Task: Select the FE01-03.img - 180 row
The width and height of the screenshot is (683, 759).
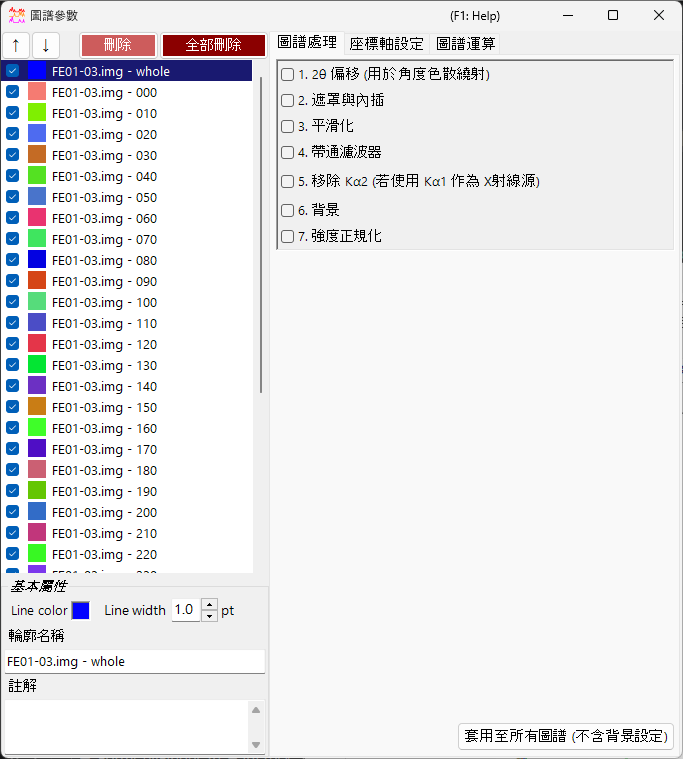Action: coord(127,470)
